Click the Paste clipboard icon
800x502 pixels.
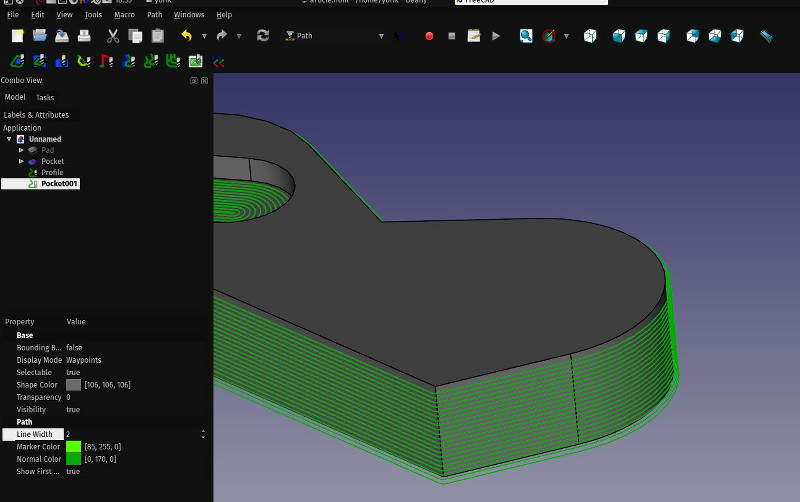pos(158,36)
